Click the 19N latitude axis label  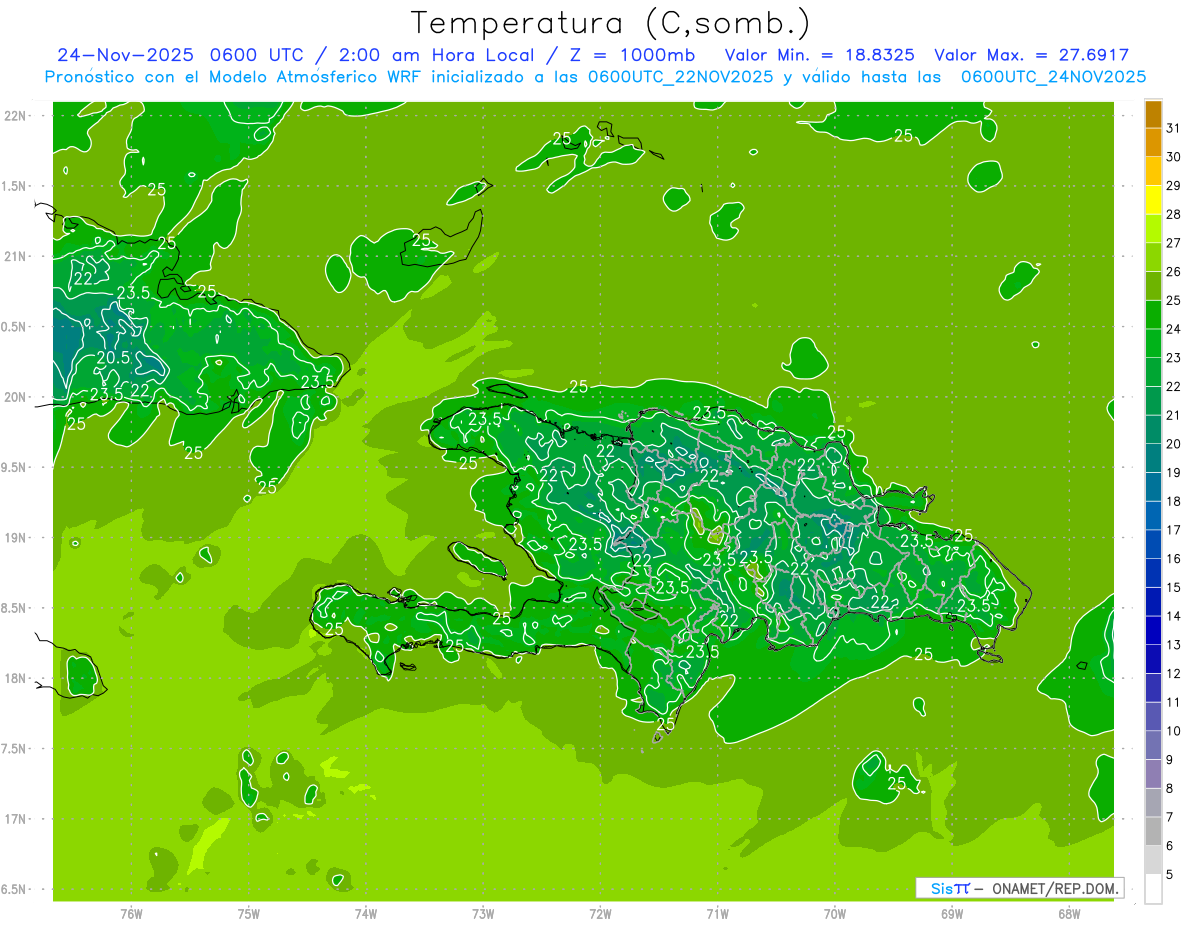[x=15, y=538]
